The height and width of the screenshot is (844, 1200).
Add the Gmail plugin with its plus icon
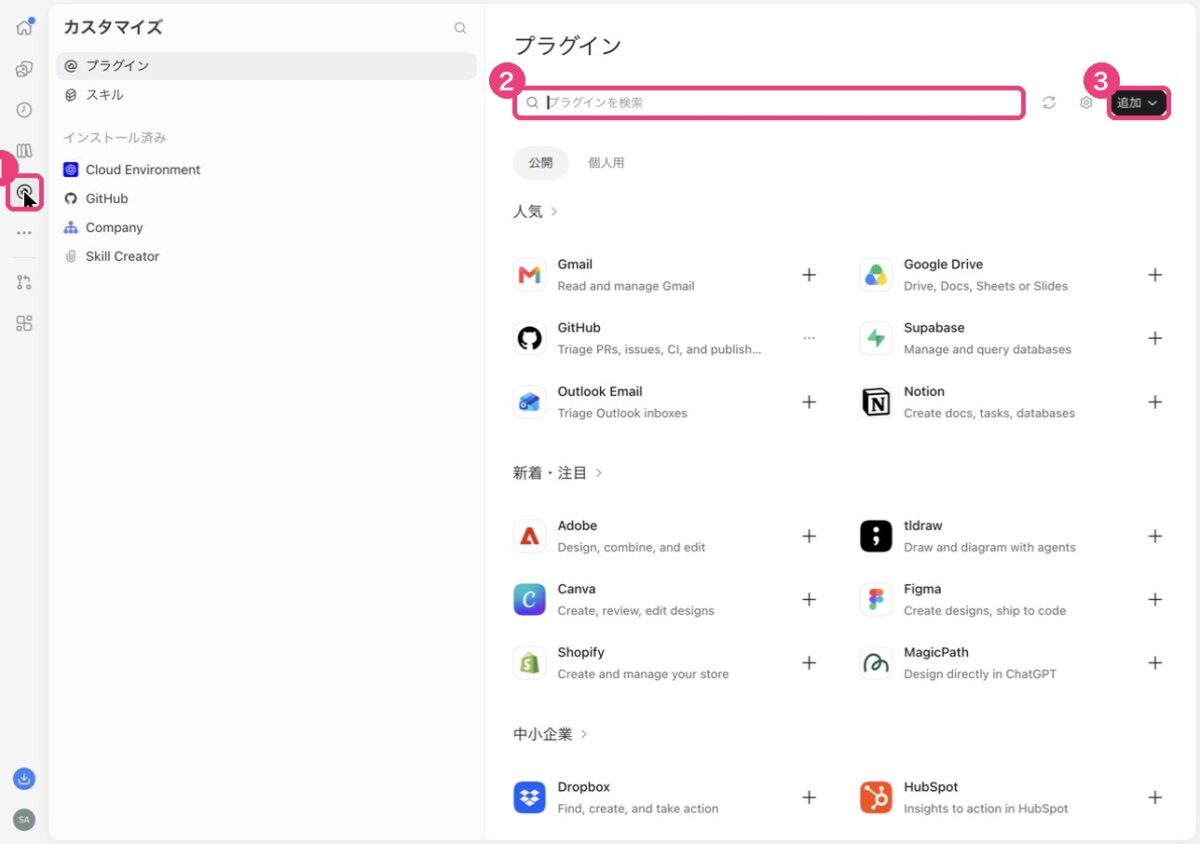[809, 275]
